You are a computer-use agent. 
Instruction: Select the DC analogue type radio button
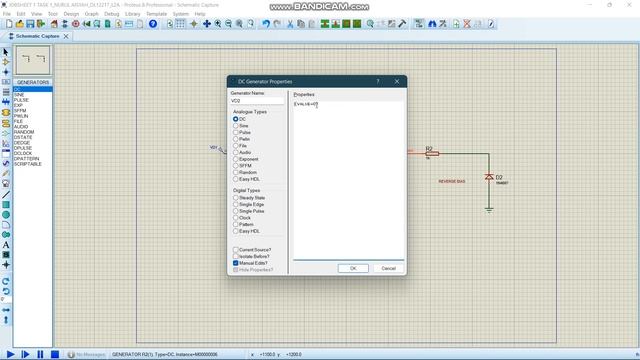[236, 119]
